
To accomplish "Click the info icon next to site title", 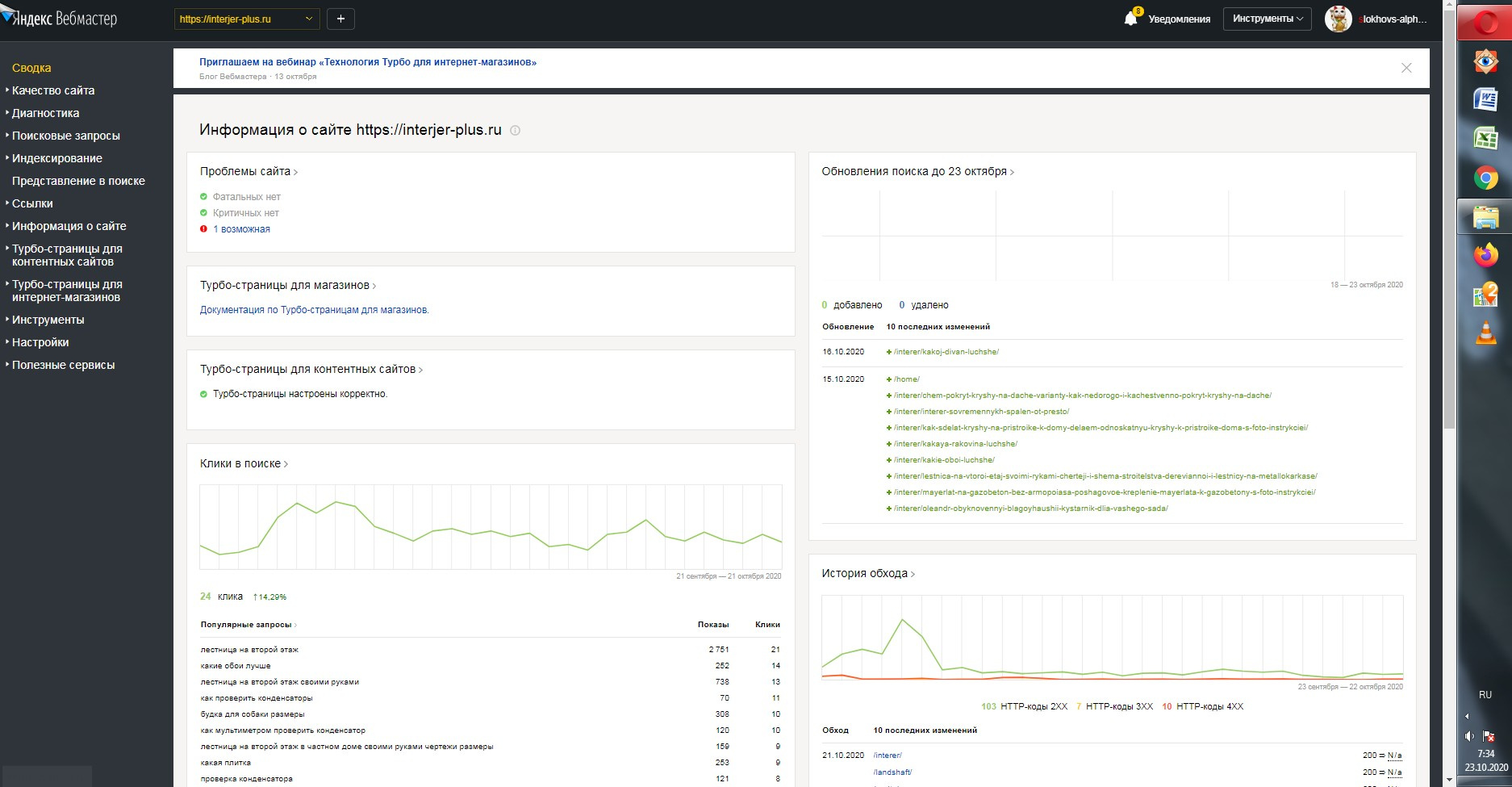I will 516,131.
